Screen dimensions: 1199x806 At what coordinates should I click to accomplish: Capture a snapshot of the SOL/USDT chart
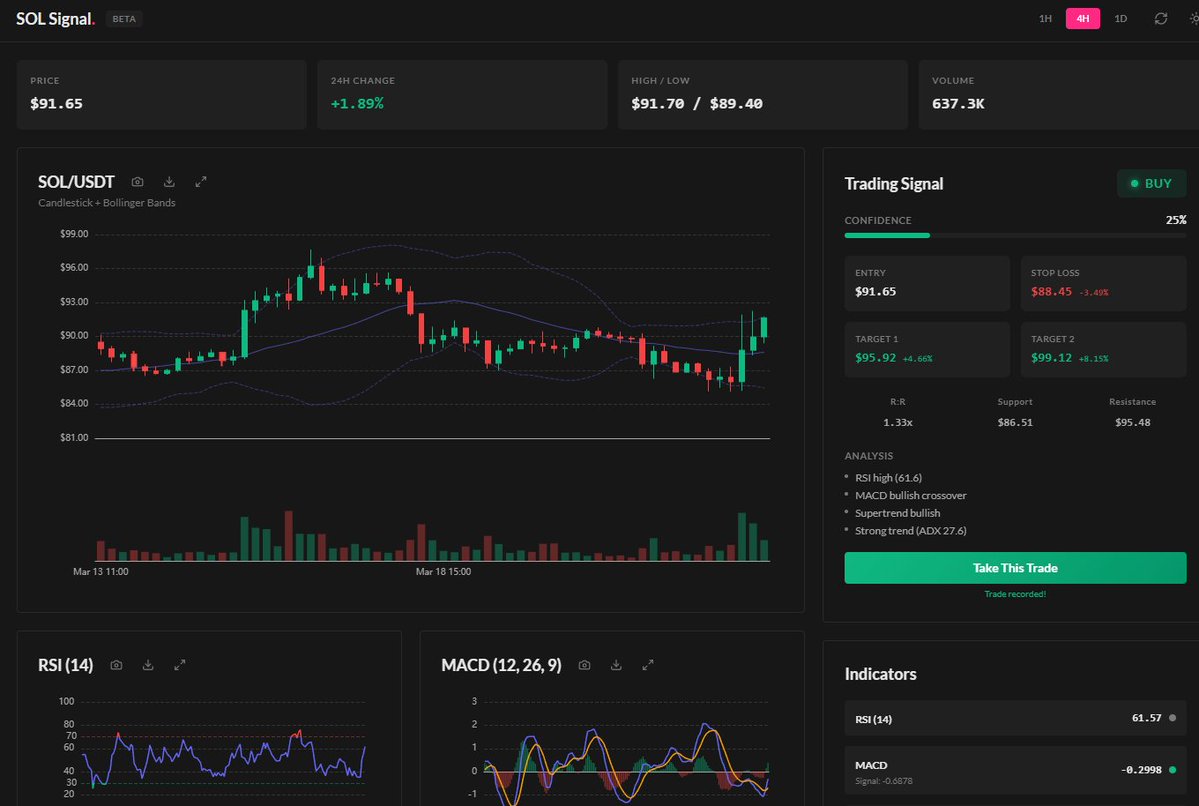pos(138,182)
